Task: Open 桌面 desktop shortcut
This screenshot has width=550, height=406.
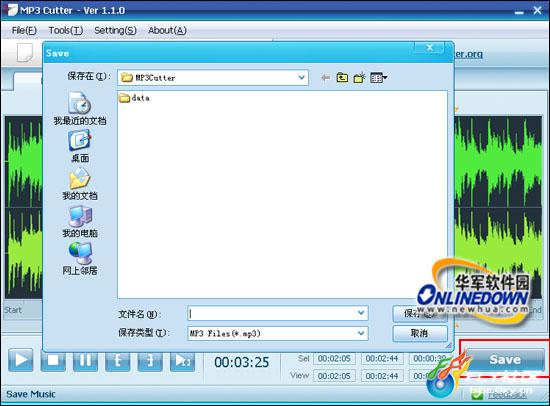Action: pos(80,146)
